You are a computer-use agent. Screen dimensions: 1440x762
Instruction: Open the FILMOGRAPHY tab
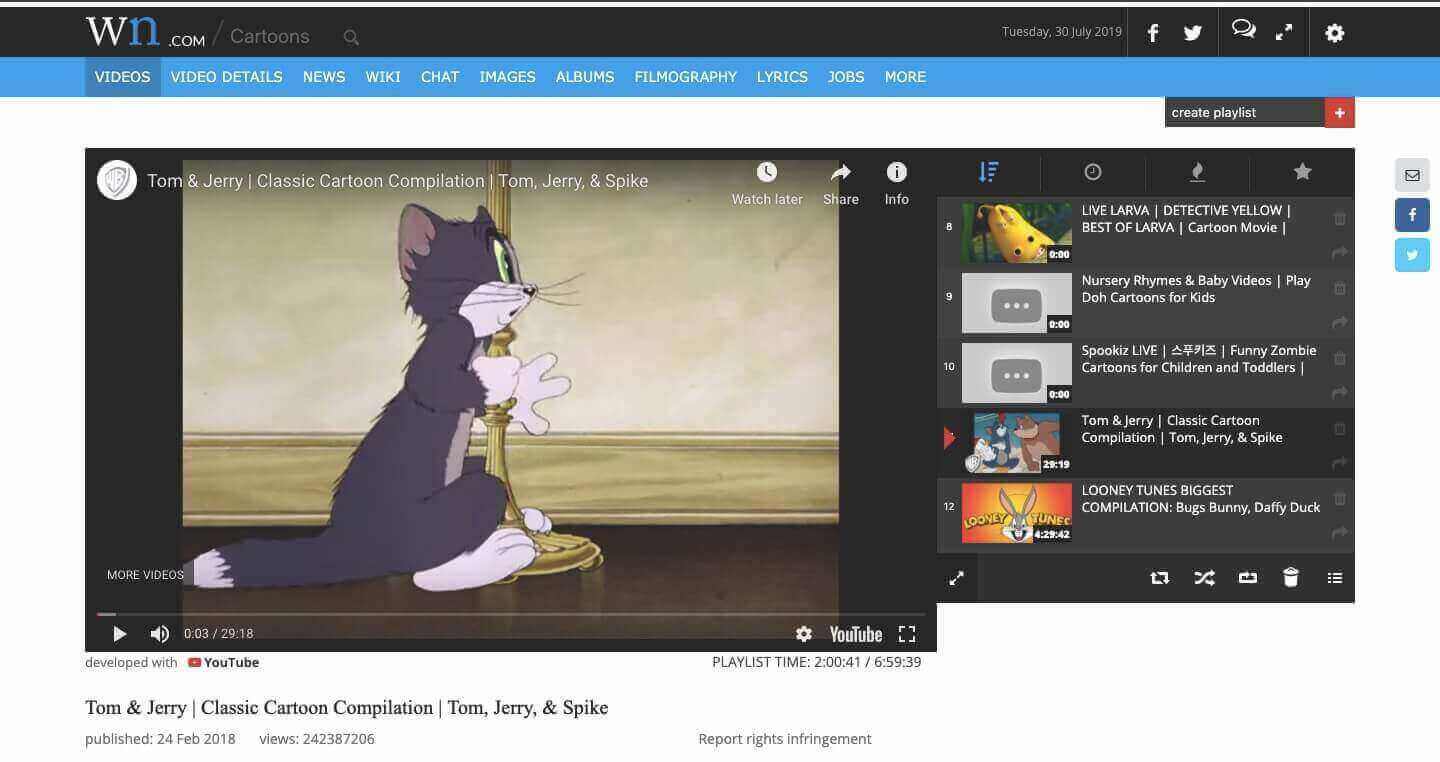pyautogui.click(x=686, y=77)
